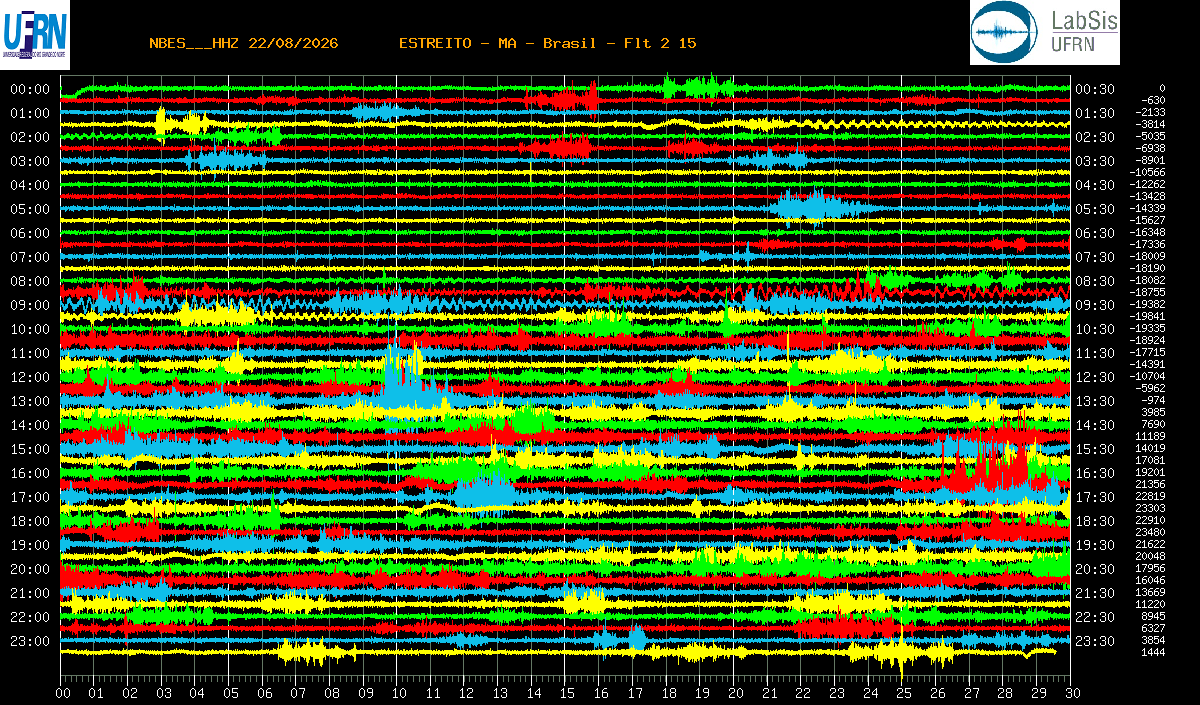Screen dimensions: 1200x705
Task: Click the LabSis UFRN laboratory logo
Action: click(x=1045, y=32)
